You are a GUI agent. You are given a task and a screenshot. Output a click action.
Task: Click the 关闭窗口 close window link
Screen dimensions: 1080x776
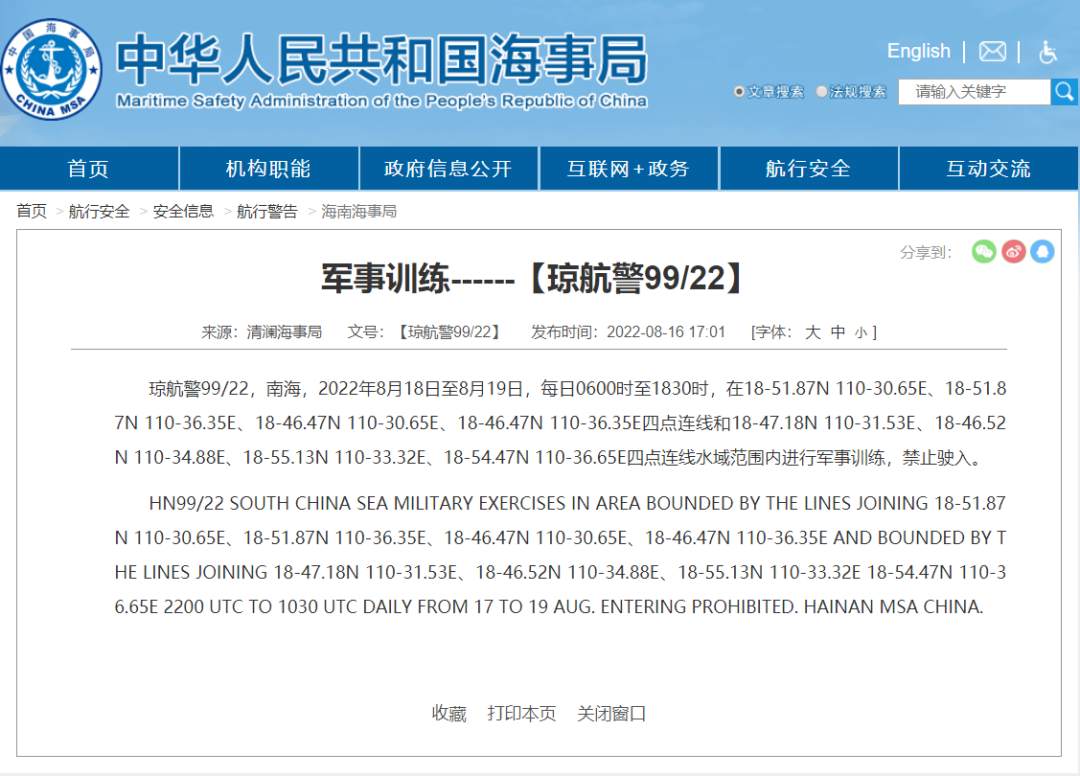pos(612,713)
